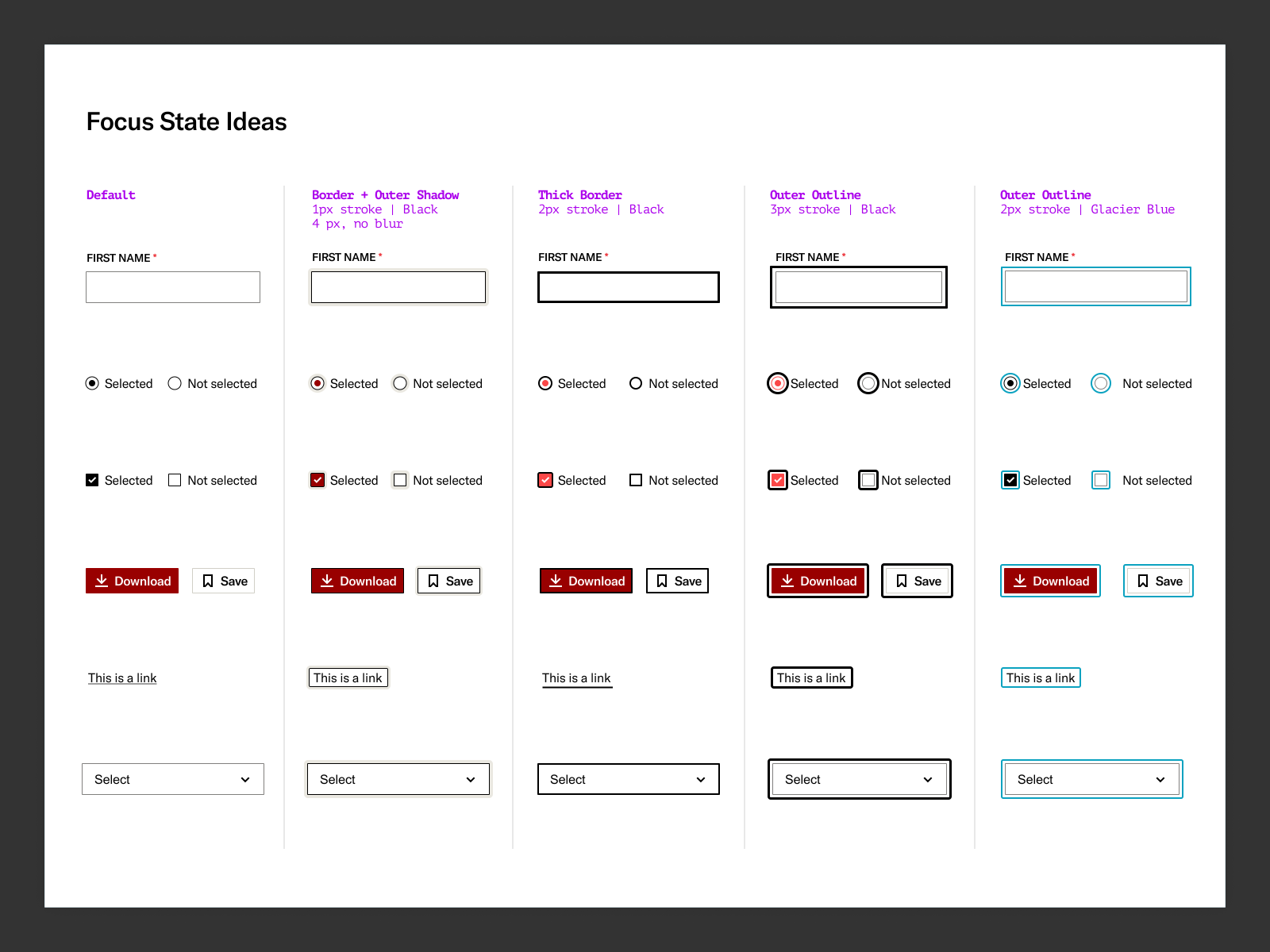
Task: Click the download icon in the Outer Outline black column
Action: (789, 581)
